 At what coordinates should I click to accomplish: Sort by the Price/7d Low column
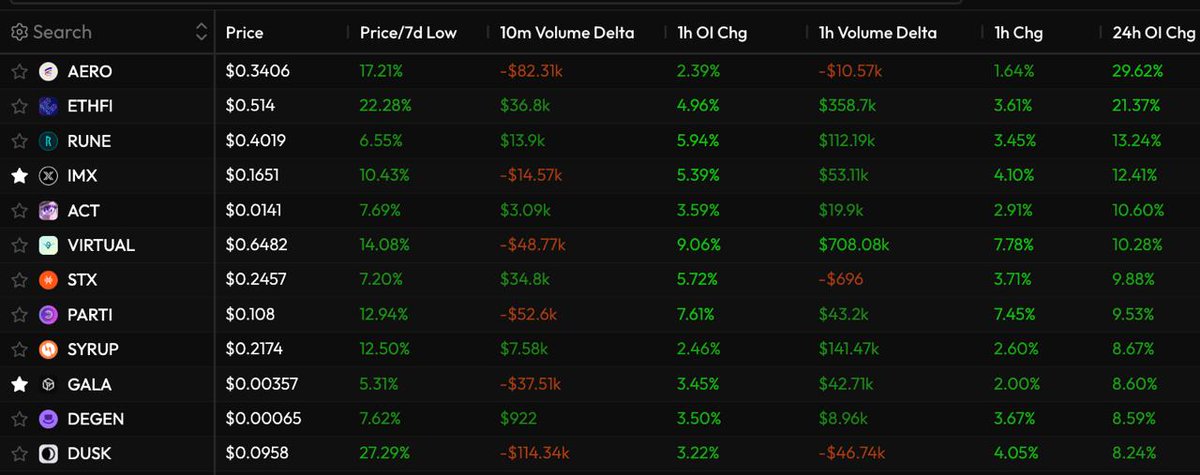(x=408, y=33)
